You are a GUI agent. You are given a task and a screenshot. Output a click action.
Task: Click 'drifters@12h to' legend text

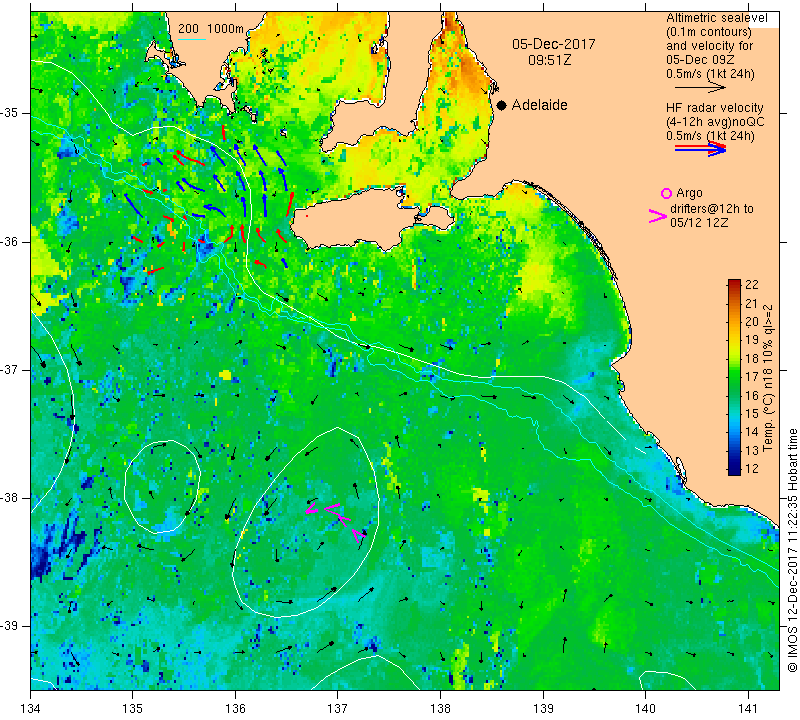tap(712, 209)
